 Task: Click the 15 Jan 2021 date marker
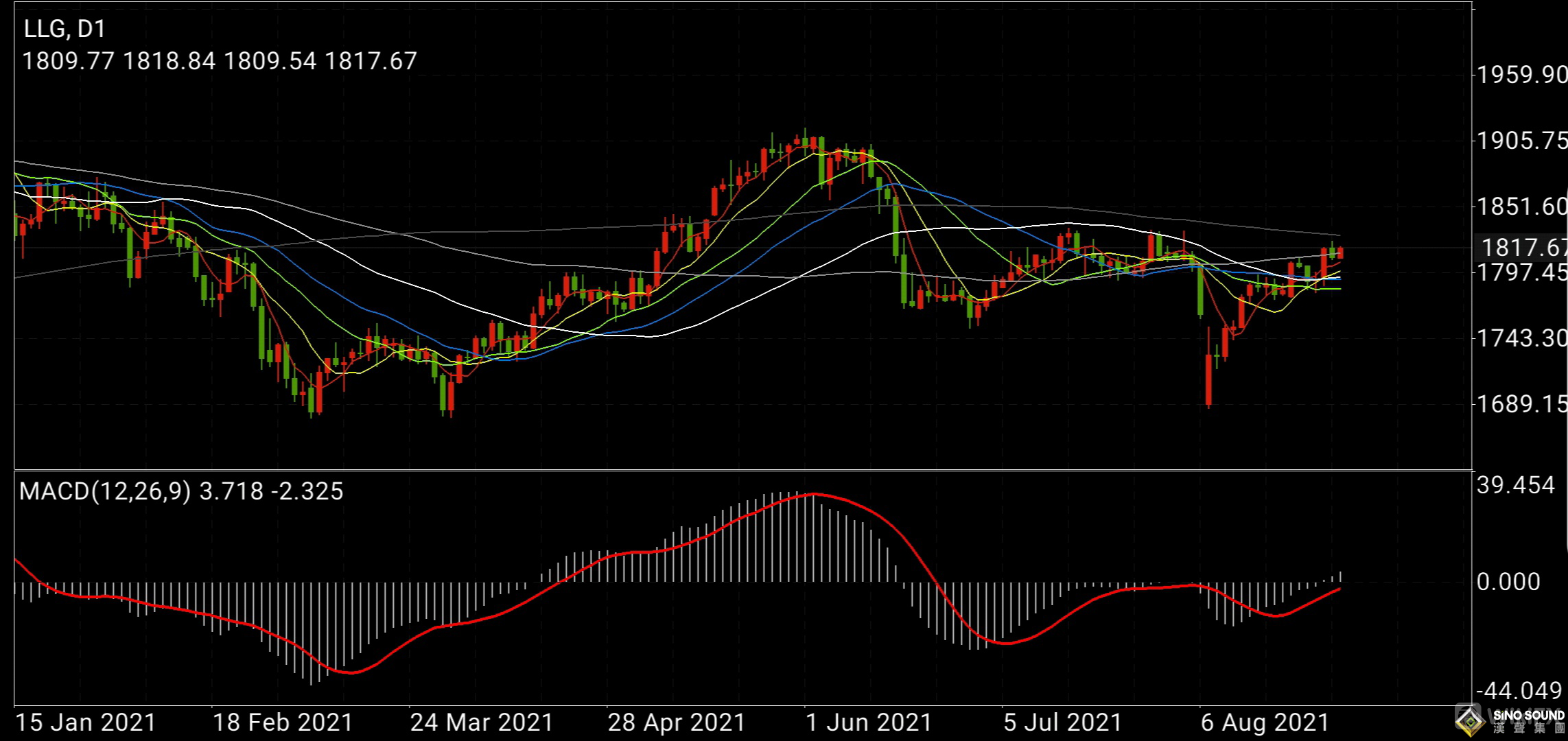point(86,722)
